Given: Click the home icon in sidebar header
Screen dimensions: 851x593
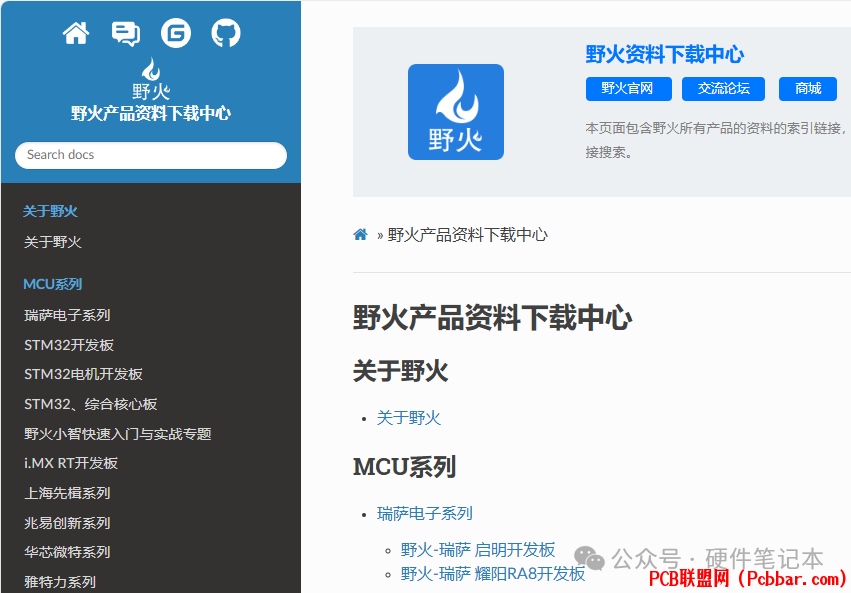Looking at the screenshot, I should click(76, 33).
